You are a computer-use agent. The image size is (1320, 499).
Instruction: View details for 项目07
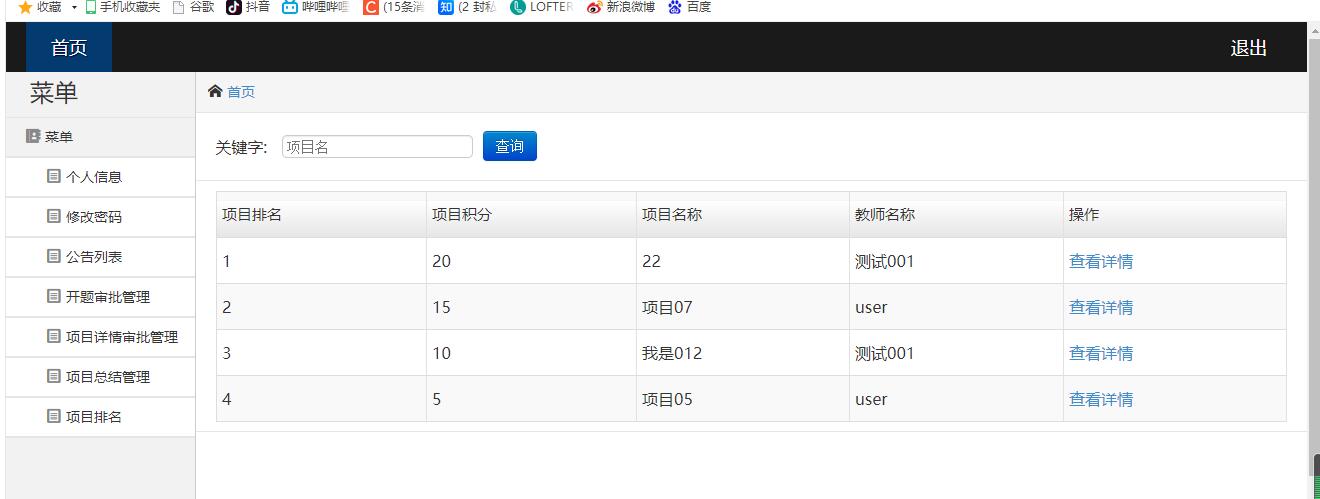(x=1101, y=307)
